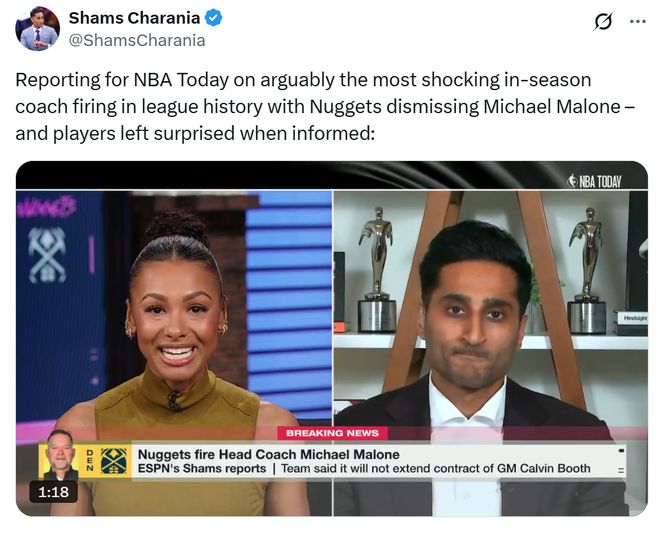
Task: Click the reporter's panel of the video
Action: 490,353
